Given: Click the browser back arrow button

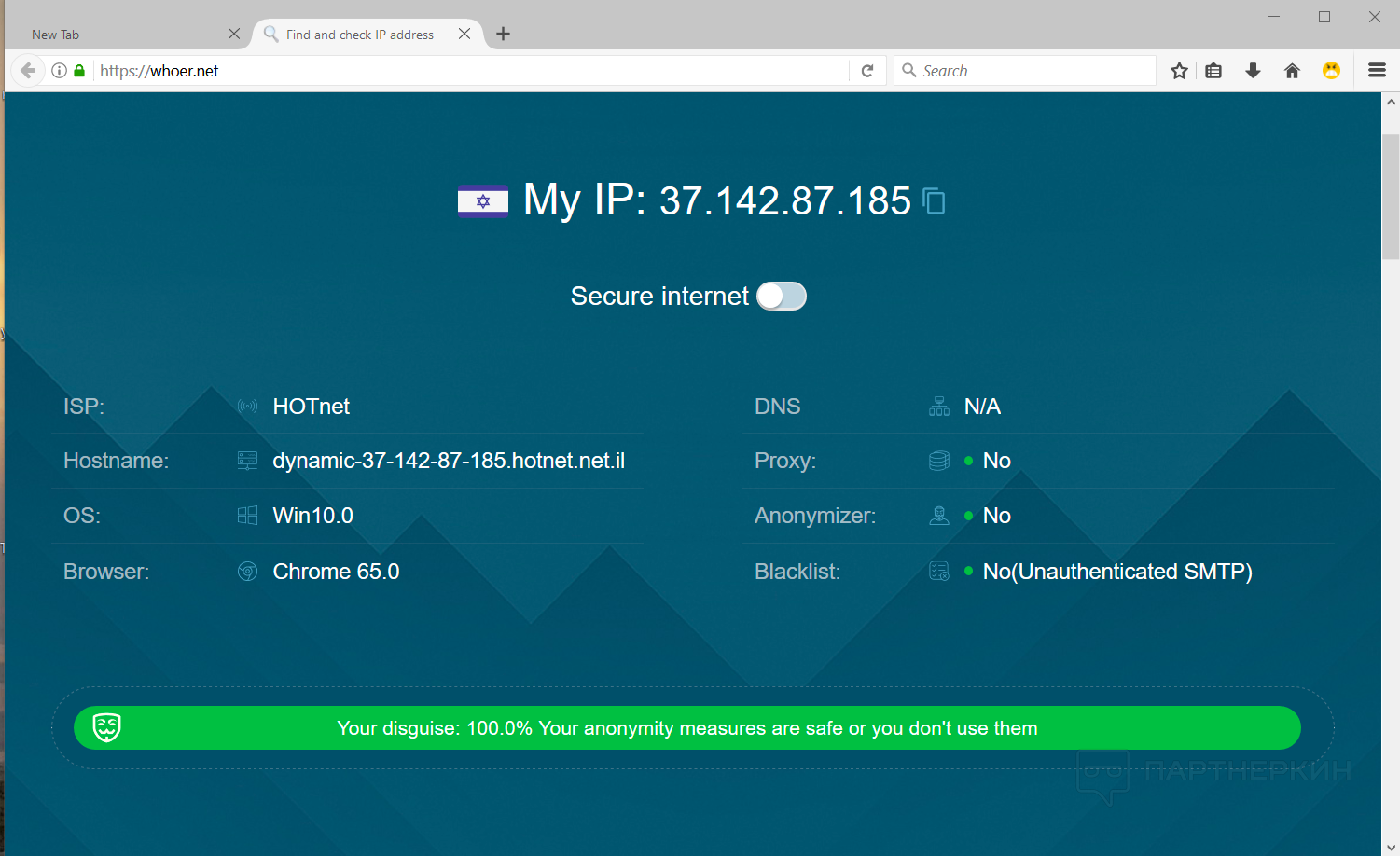Looking at the screenshot, I should (x=28, y=71).
